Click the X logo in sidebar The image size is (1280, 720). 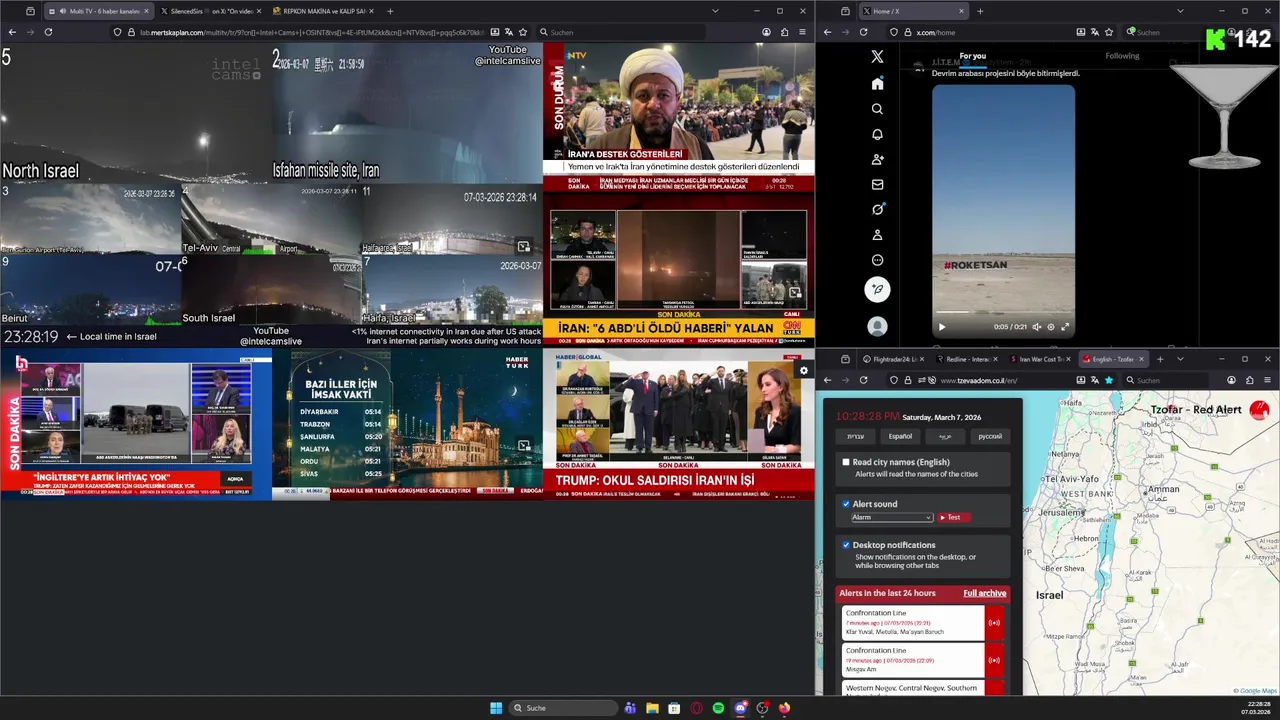coord(877,57)
